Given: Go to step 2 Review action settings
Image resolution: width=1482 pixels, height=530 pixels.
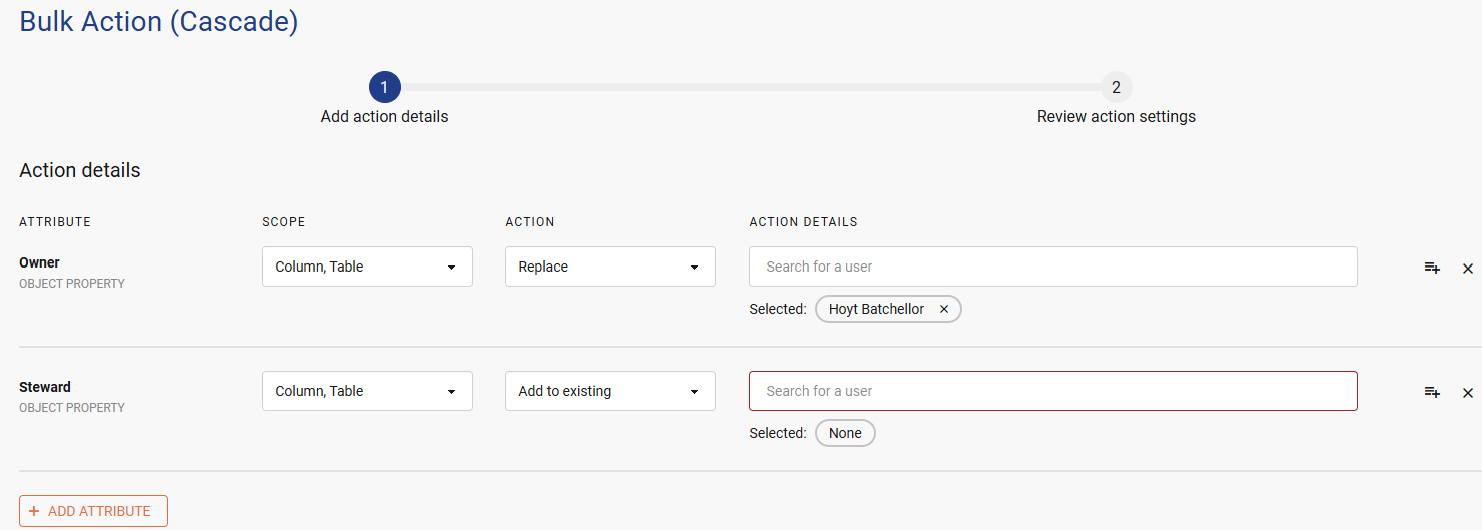Looking at the screenshot, I should coord(1116,88).
